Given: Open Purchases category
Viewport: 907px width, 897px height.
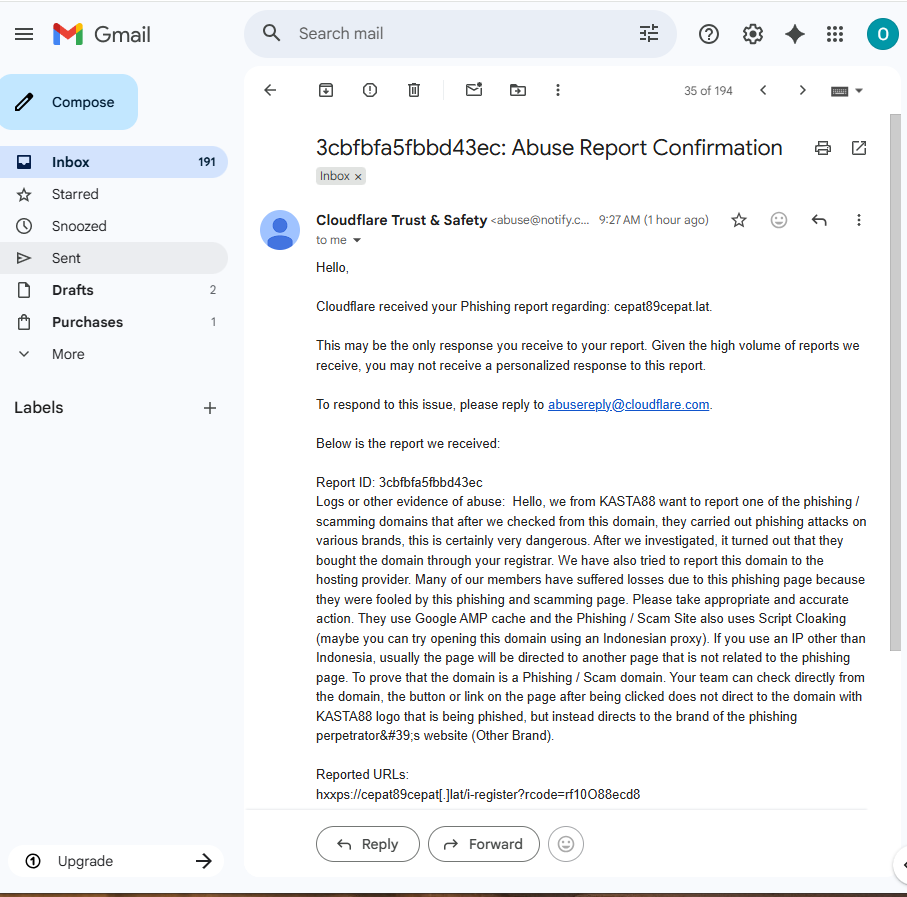Looking at the screenshot, I should click(113, 322).
